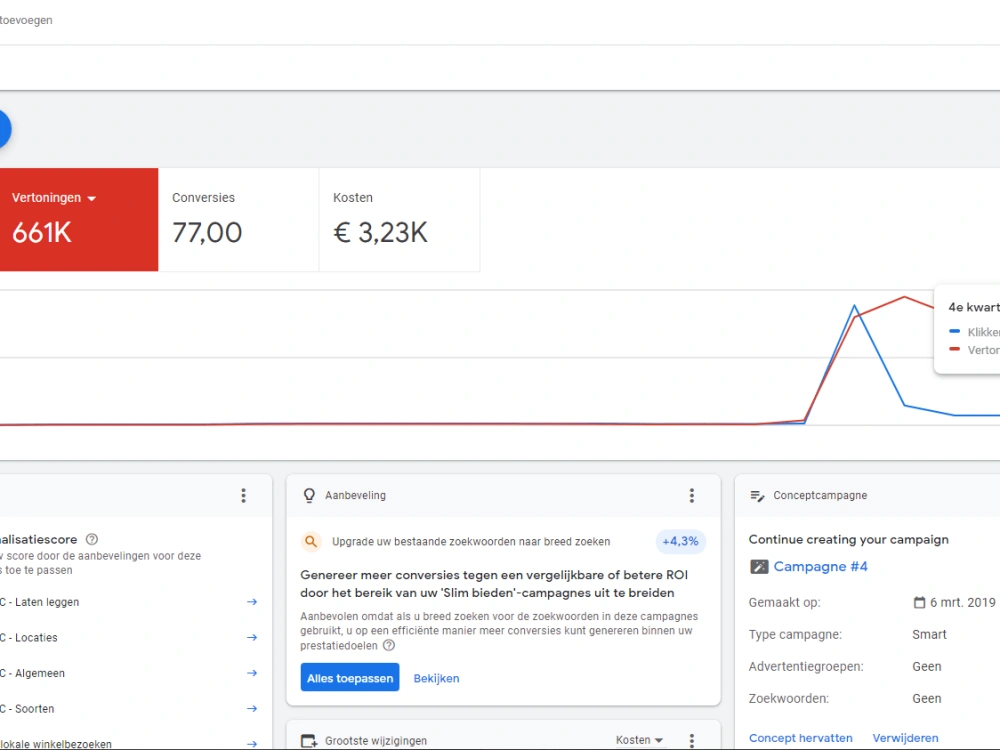
Task: Open three-dot menu on Grootste wijzigingen card
Action: (691, 740)
